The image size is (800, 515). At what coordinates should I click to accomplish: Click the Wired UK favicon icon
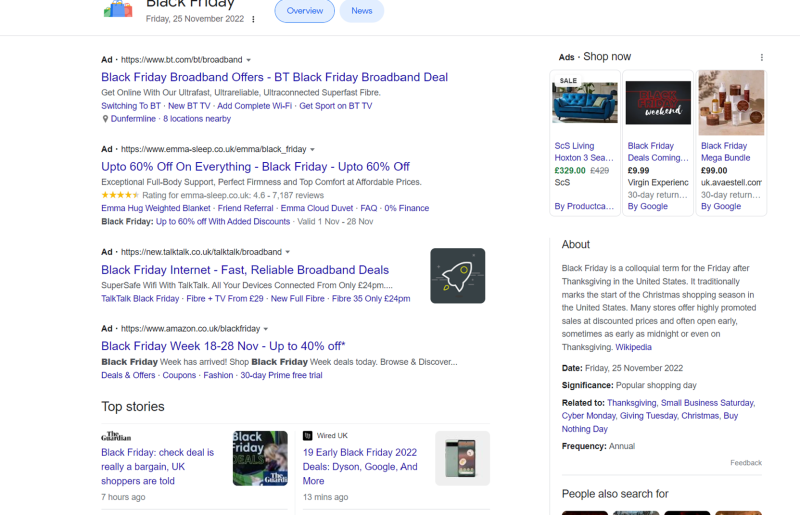tap(307, 435)
